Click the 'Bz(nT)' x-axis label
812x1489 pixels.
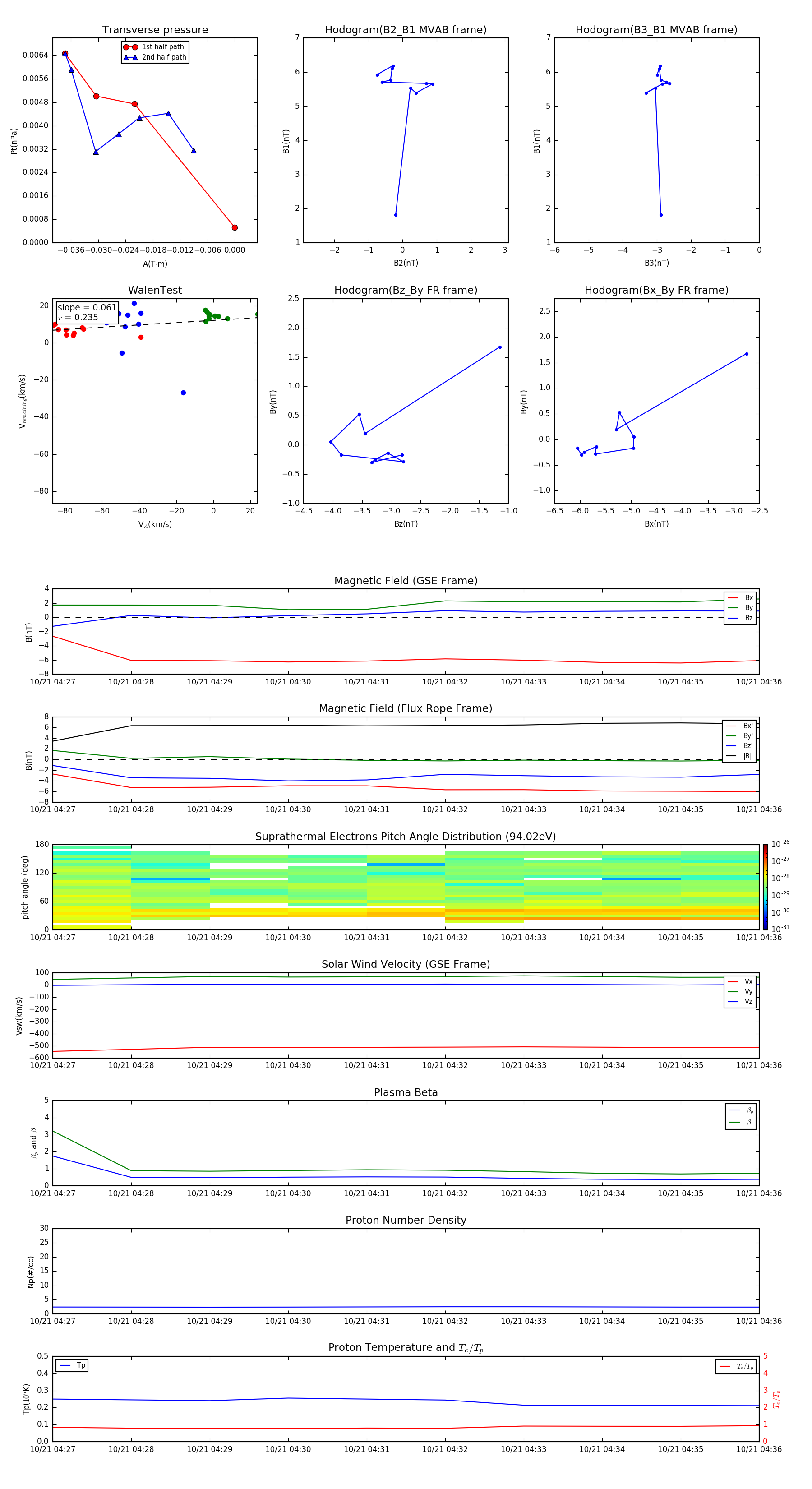[x=406, y=524]
